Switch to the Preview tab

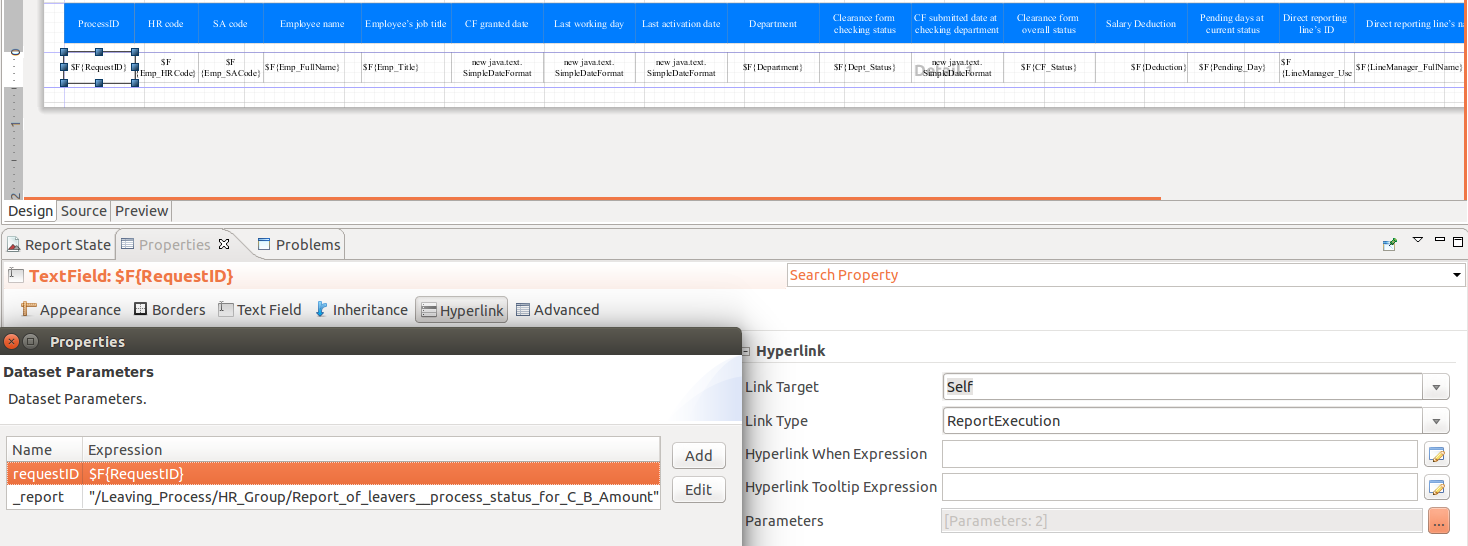point(141,211)
